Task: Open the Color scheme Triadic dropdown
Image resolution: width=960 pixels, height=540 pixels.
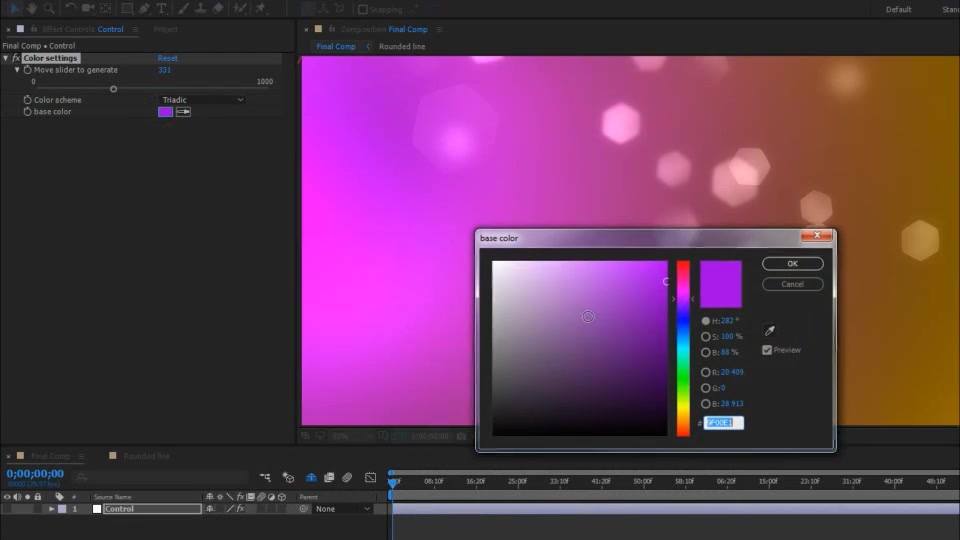Action: pyautogui.click(x=202, y=100)
